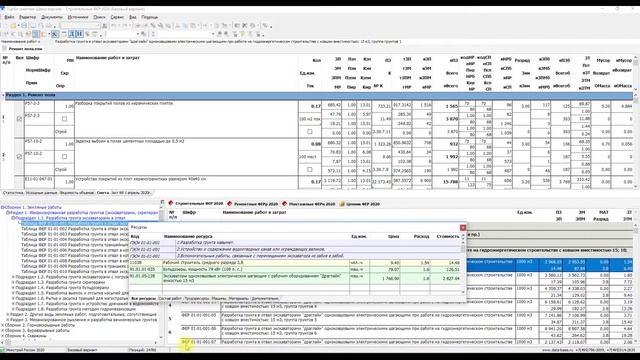Select resource row Бульдозеры, мощность 79 кВт

tap(296, 269)
